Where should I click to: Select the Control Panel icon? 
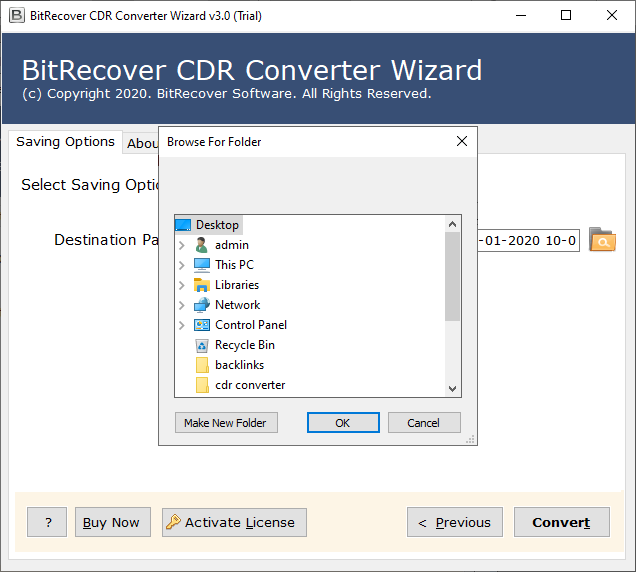point(202,325)
